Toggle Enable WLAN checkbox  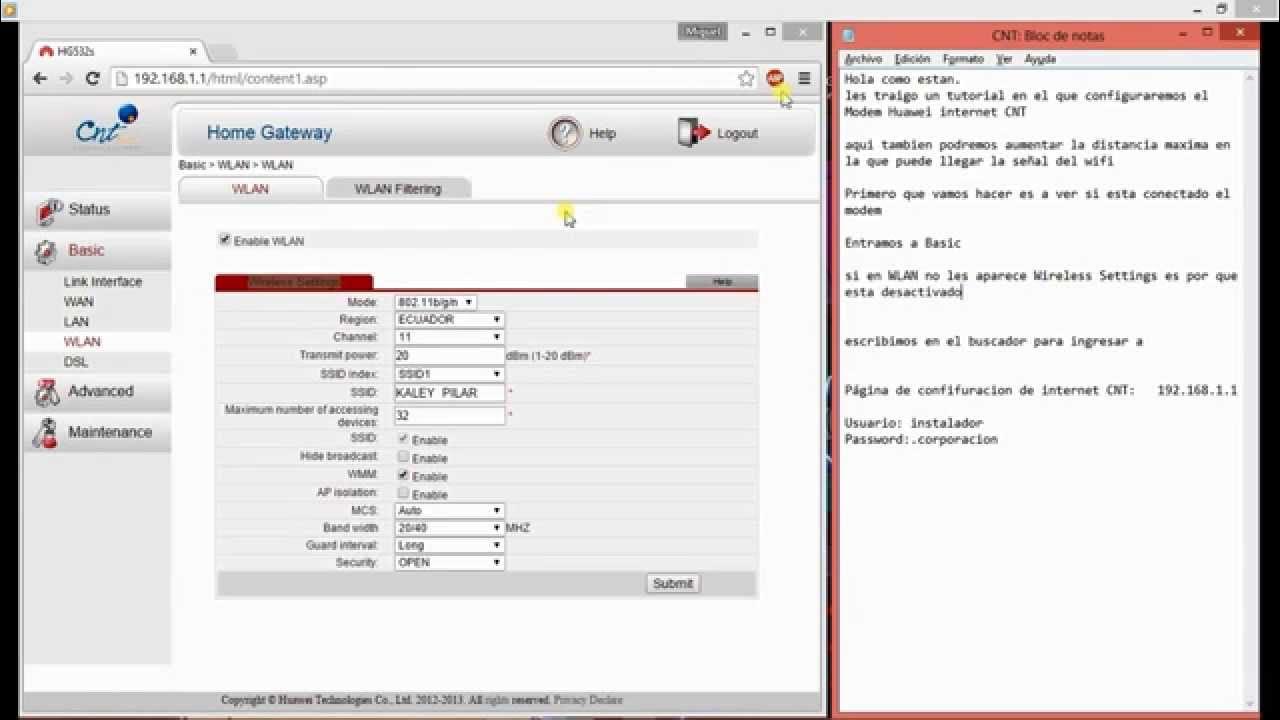[225, 240]
